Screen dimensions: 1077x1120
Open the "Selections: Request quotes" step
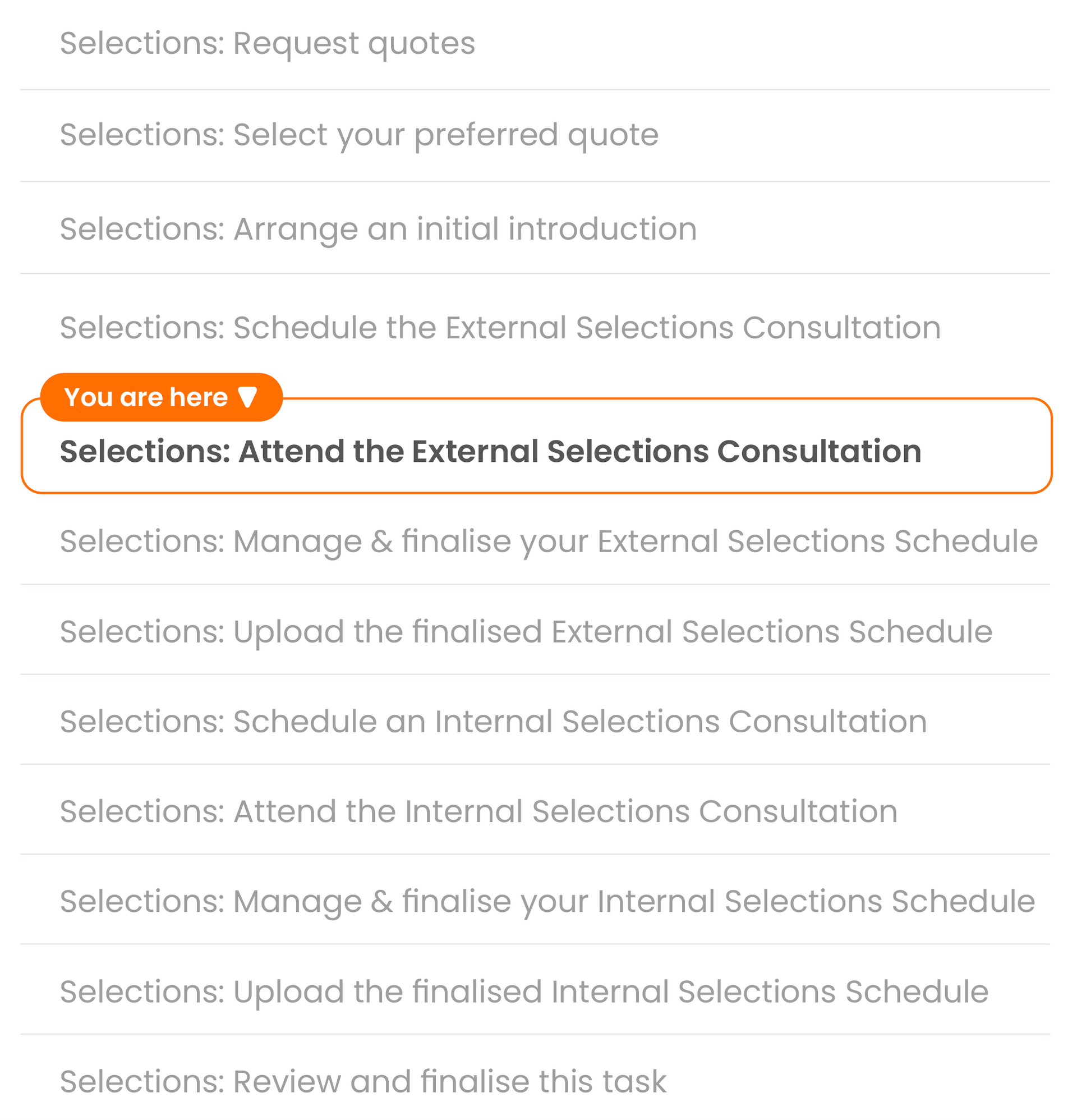[268, 43]
